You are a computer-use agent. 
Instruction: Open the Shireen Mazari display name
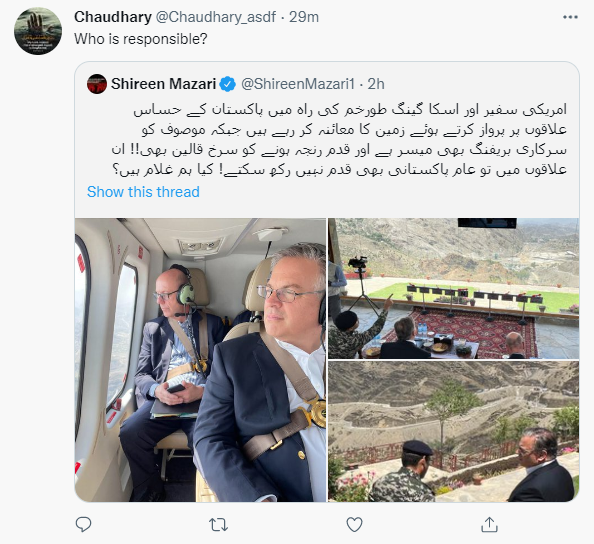[x=163, y=84]
